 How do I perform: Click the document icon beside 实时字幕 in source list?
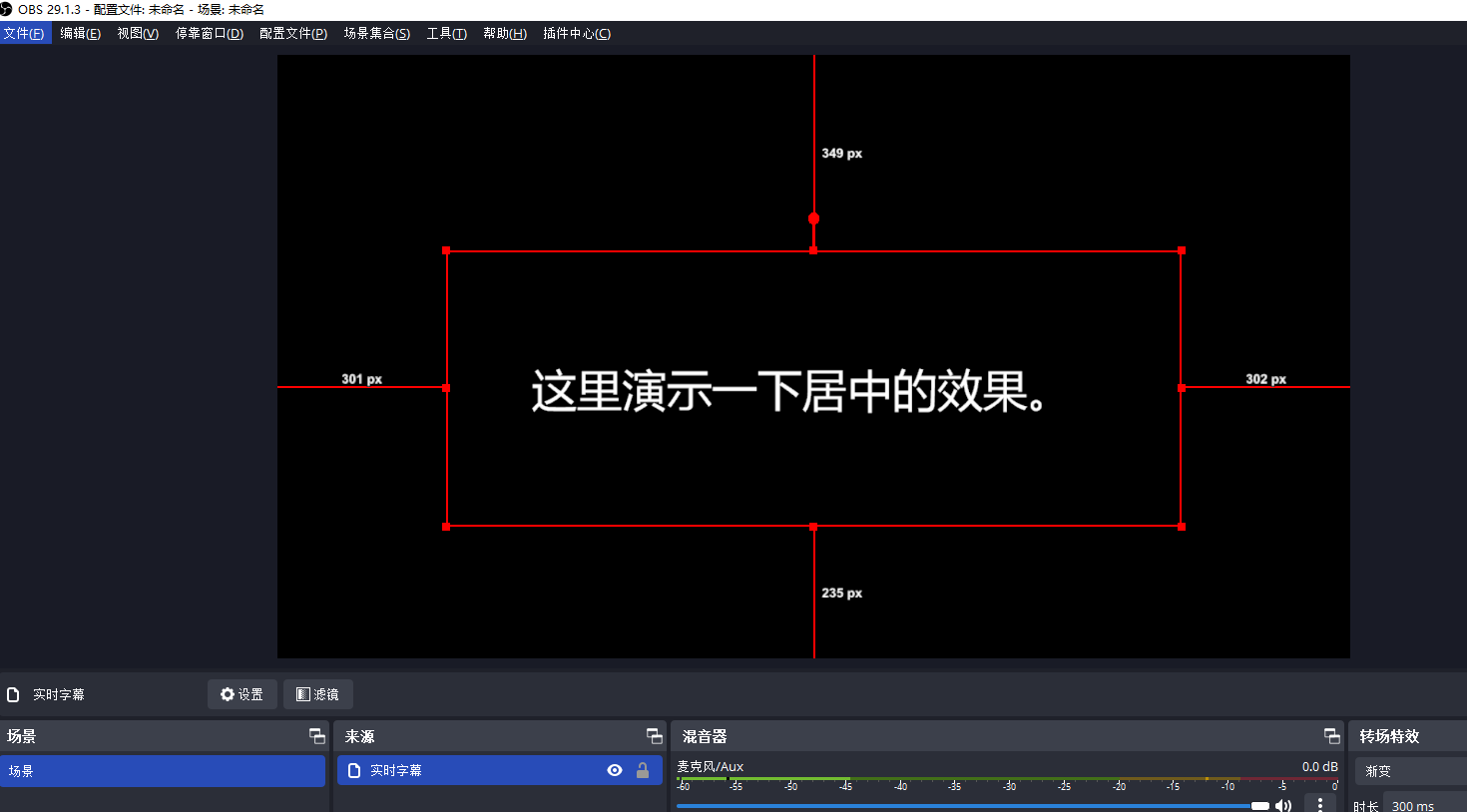click(354, 770)
